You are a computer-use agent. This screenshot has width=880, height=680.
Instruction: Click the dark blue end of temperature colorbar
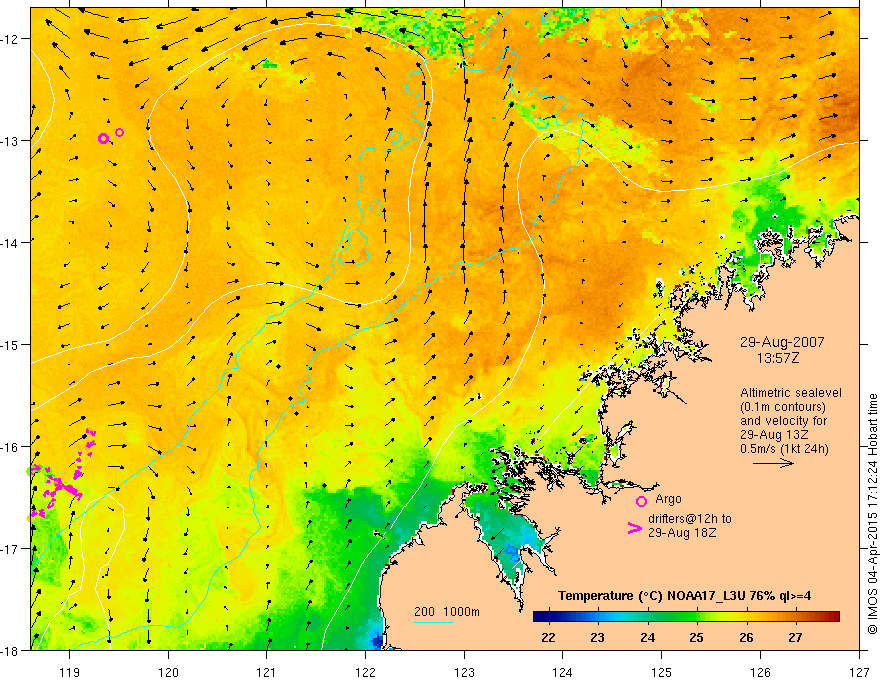click(x=541, y=617)
